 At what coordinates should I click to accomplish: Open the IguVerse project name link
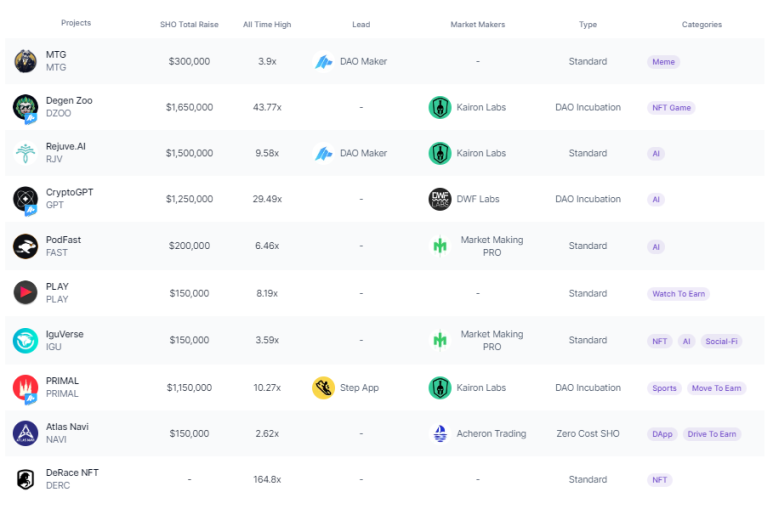click(x=65, y=334)
